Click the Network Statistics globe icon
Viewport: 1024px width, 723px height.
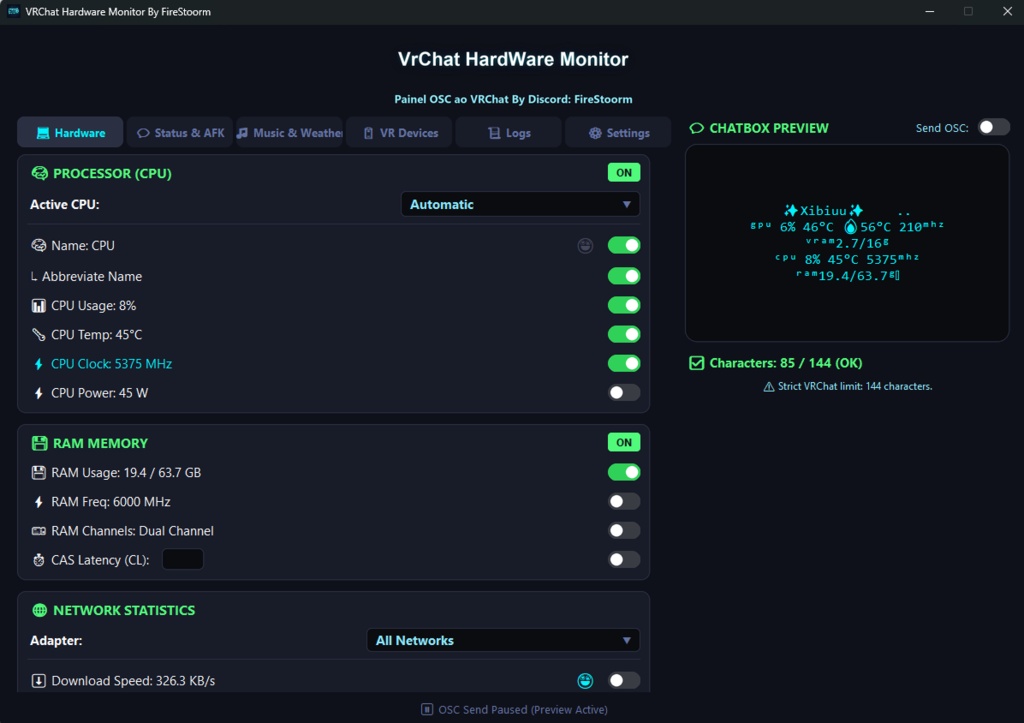(x=40, y=610)
